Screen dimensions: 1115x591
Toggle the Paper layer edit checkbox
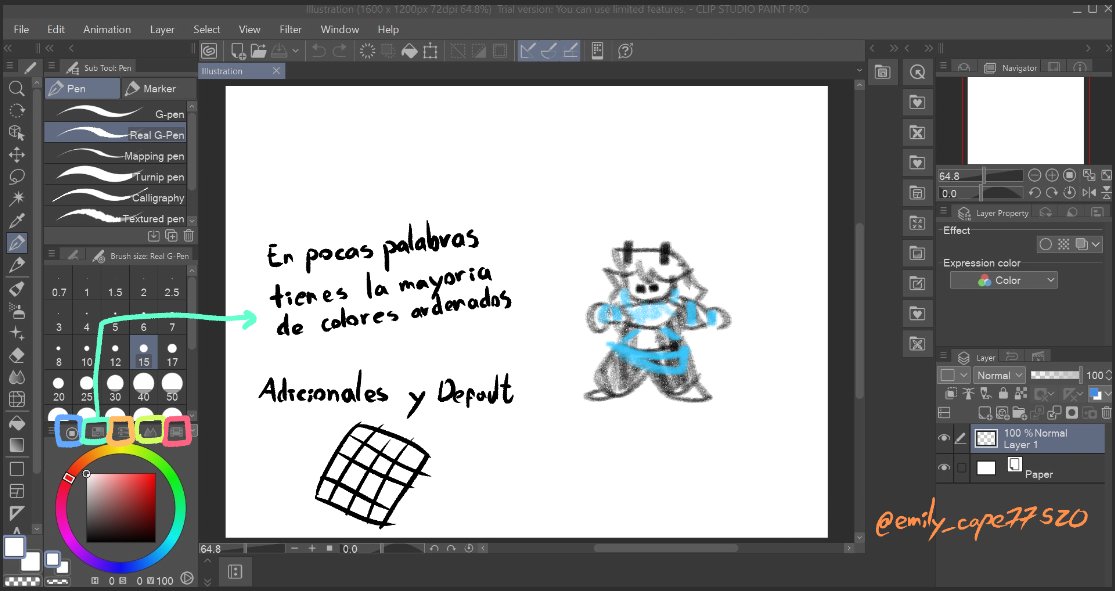961,468
